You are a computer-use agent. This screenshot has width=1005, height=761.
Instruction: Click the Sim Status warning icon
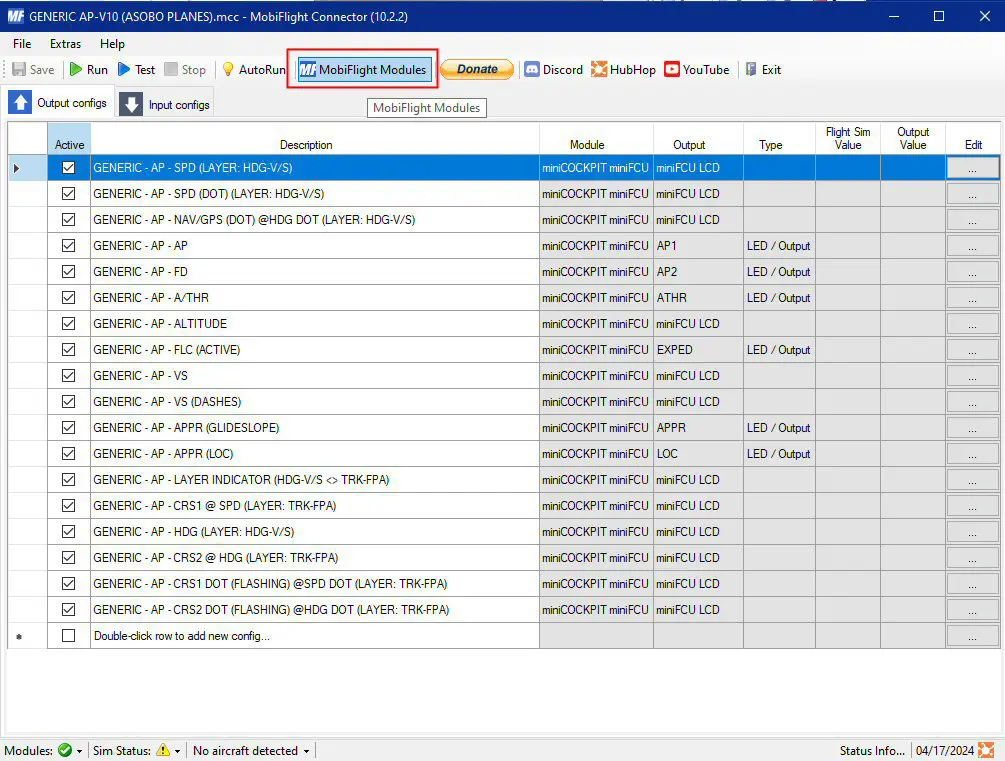(x=163, y=749)
